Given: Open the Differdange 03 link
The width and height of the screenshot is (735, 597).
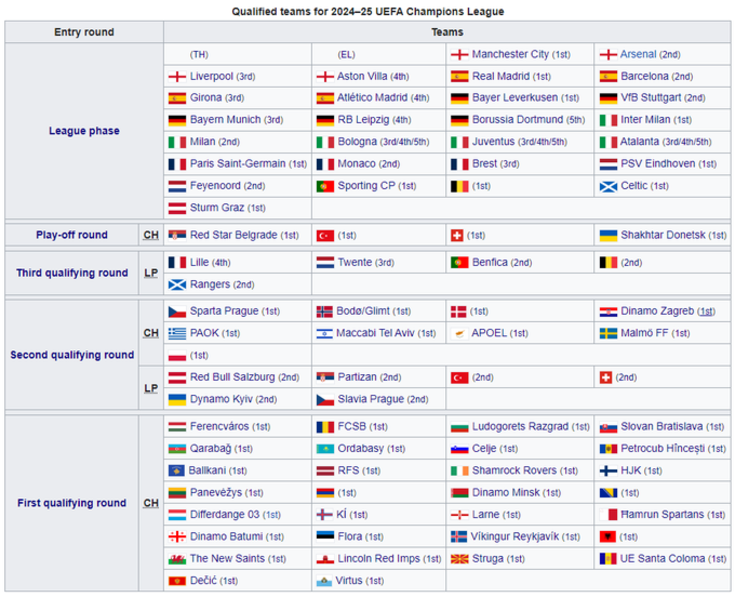Looking at the screenshot, I should point(225,515).
